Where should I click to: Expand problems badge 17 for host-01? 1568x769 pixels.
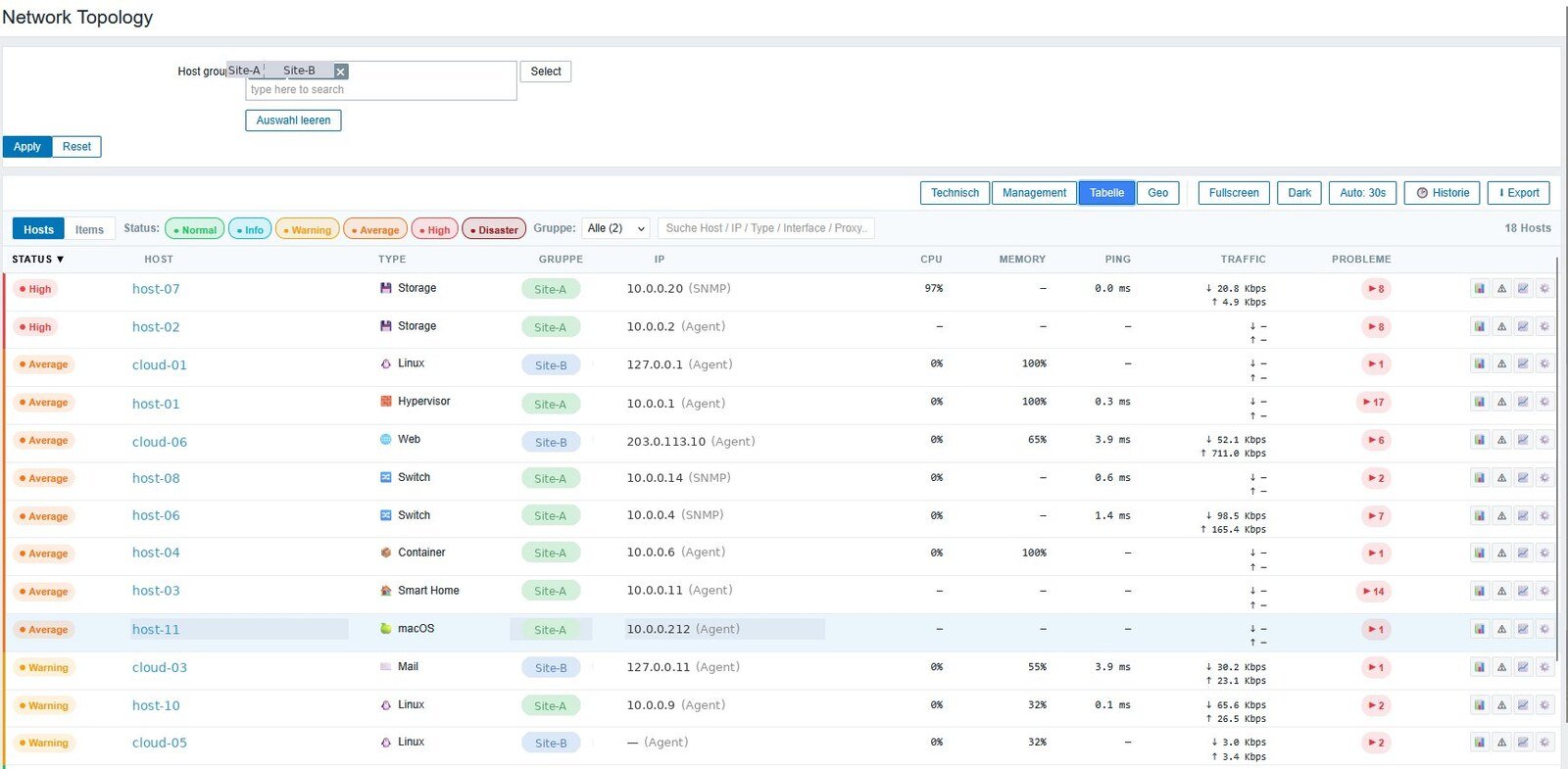click(x=1374, y=402)
